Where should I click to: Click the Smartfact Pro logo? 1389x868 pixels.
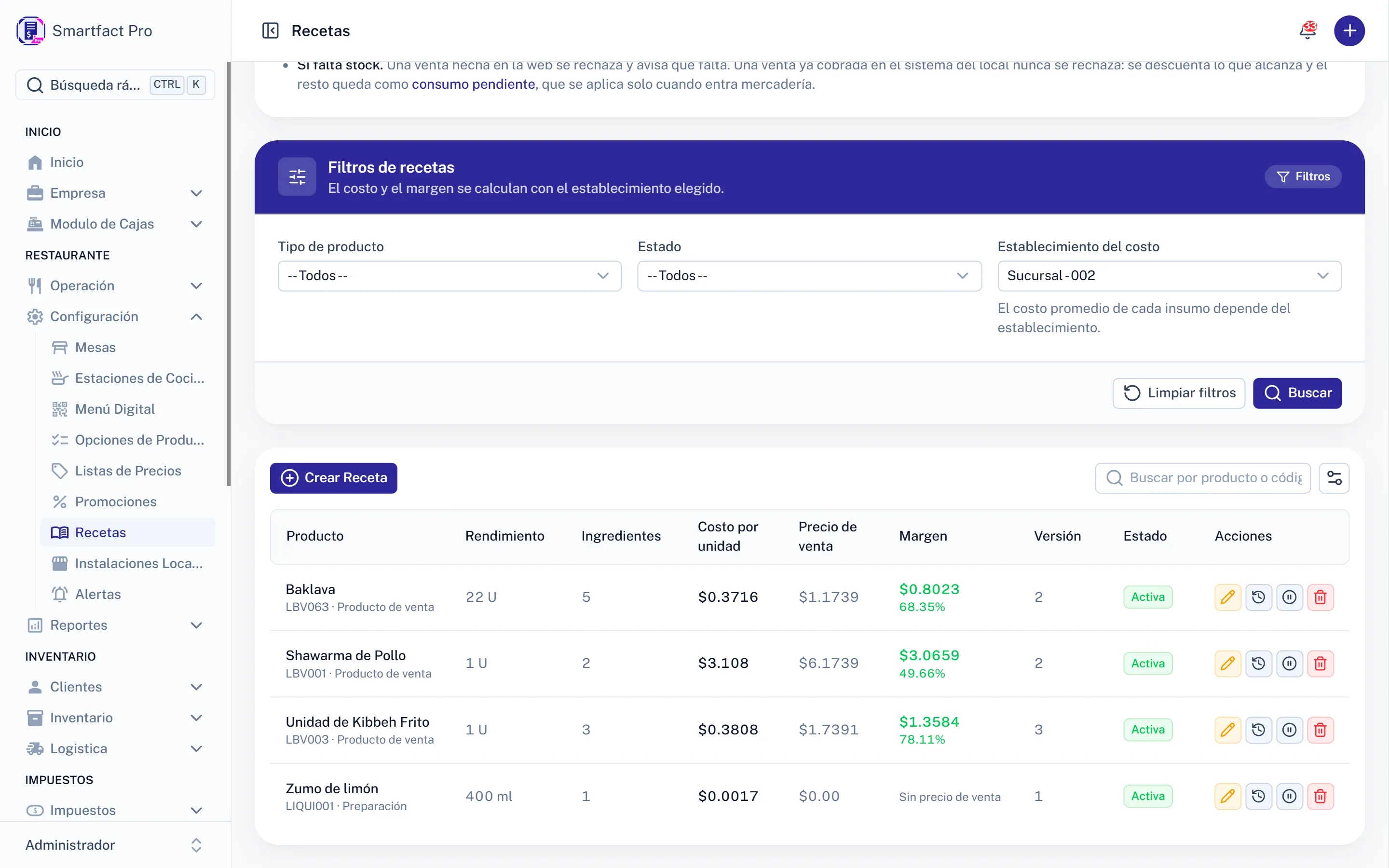(x=31, y=30)
